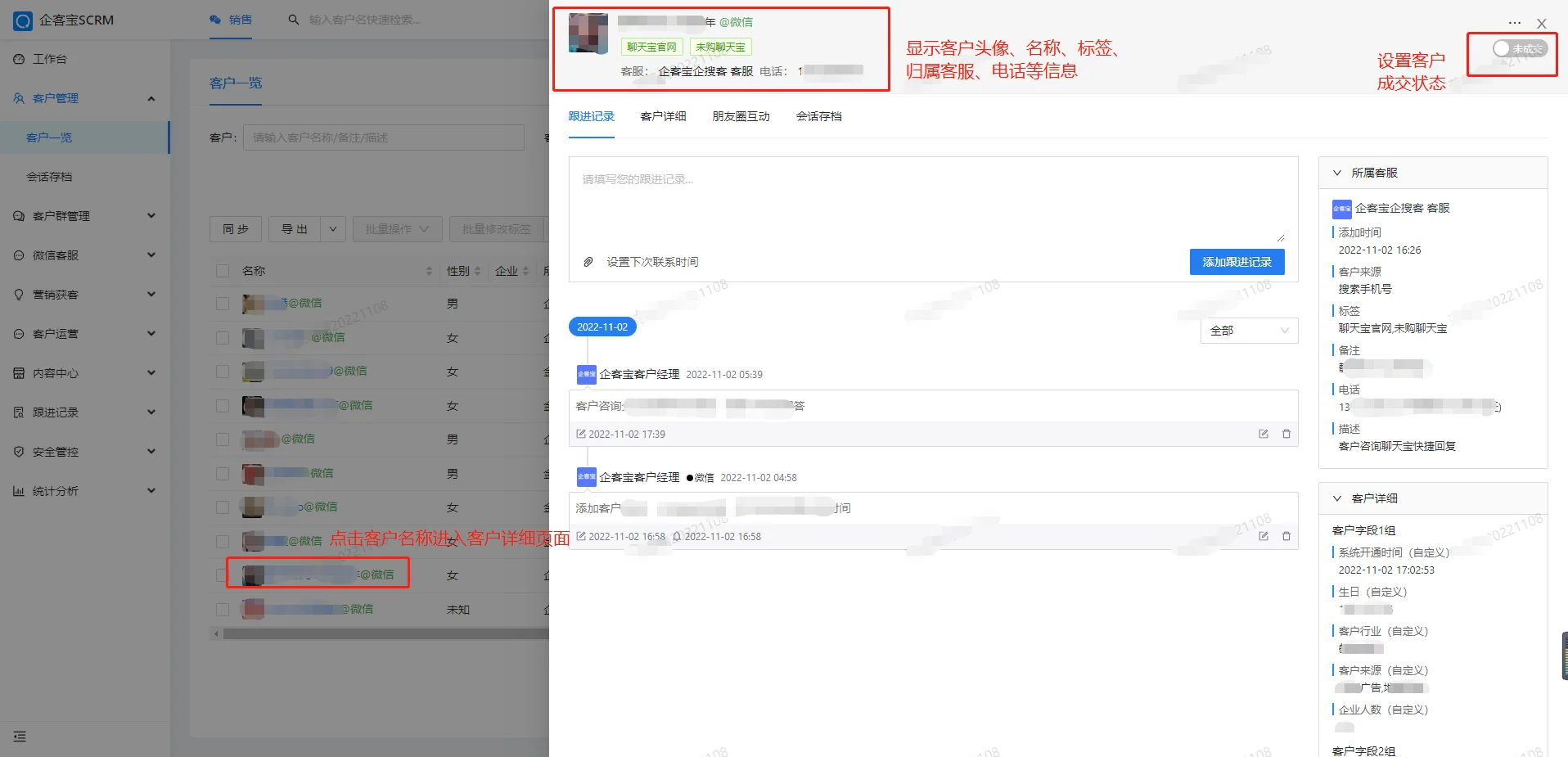Screen dimensions: 1568x757
Task: Click the 添加跟进记录 button
Action: tap(1237, 262)
